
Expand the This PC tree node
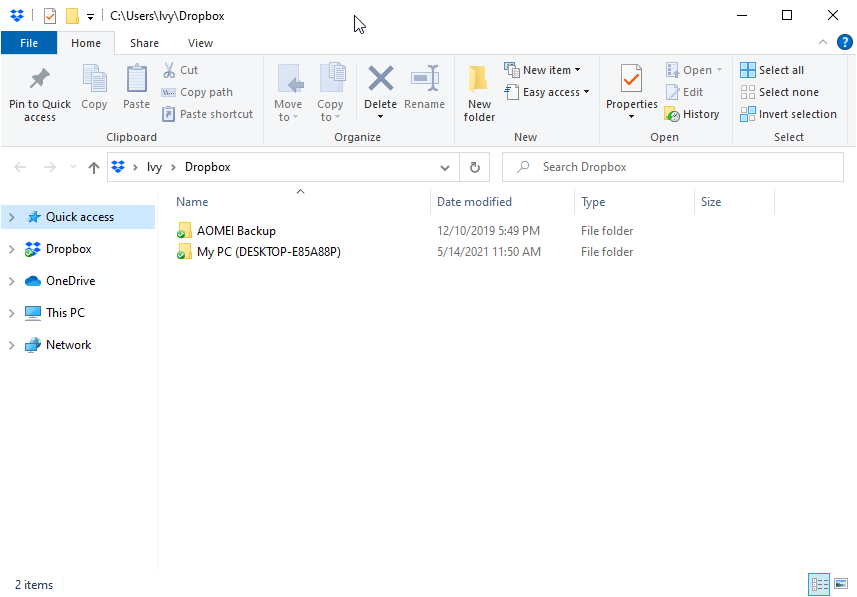12,313
